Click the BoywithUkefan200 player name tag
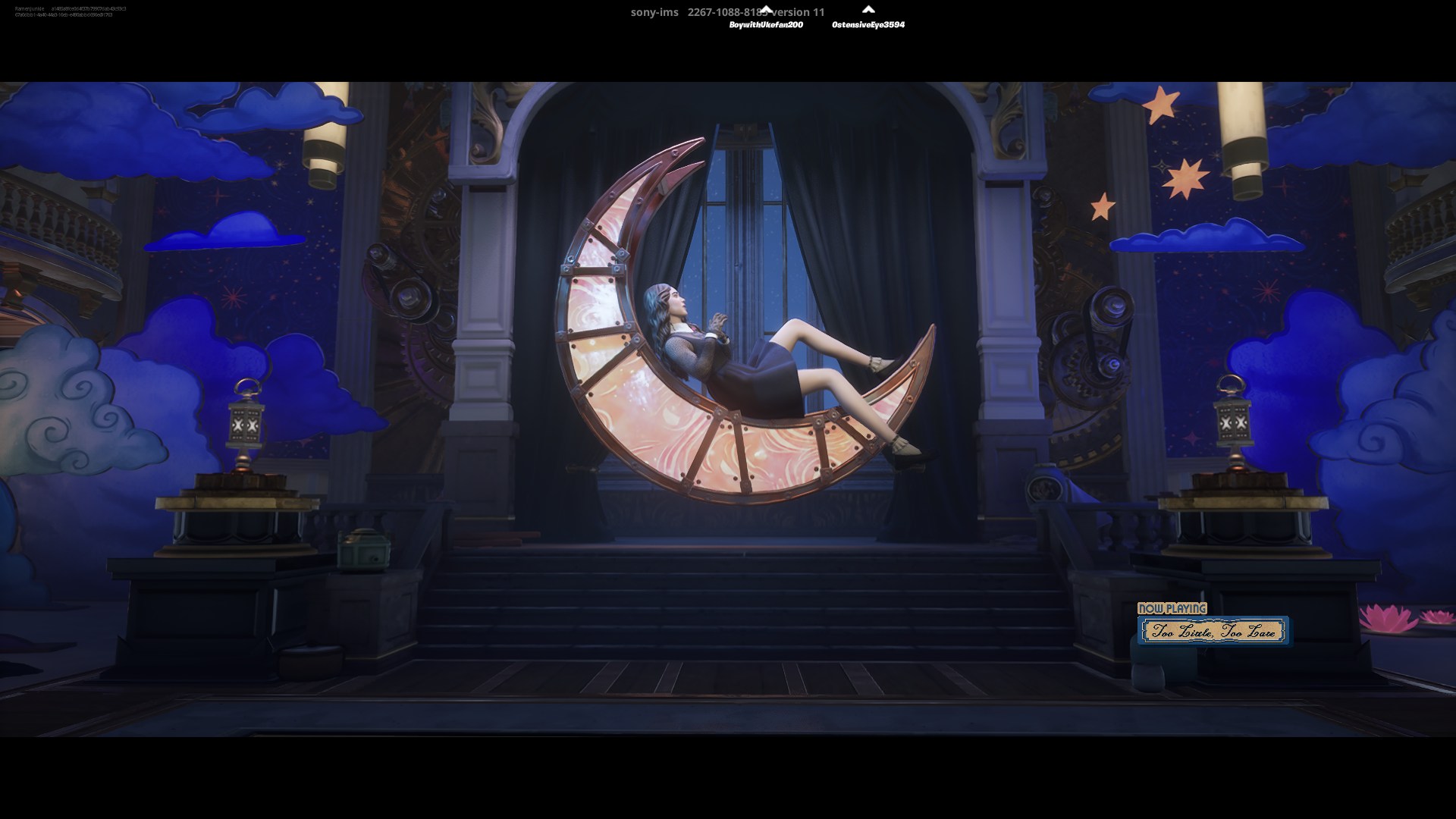1456x819 pixels. 766,25
